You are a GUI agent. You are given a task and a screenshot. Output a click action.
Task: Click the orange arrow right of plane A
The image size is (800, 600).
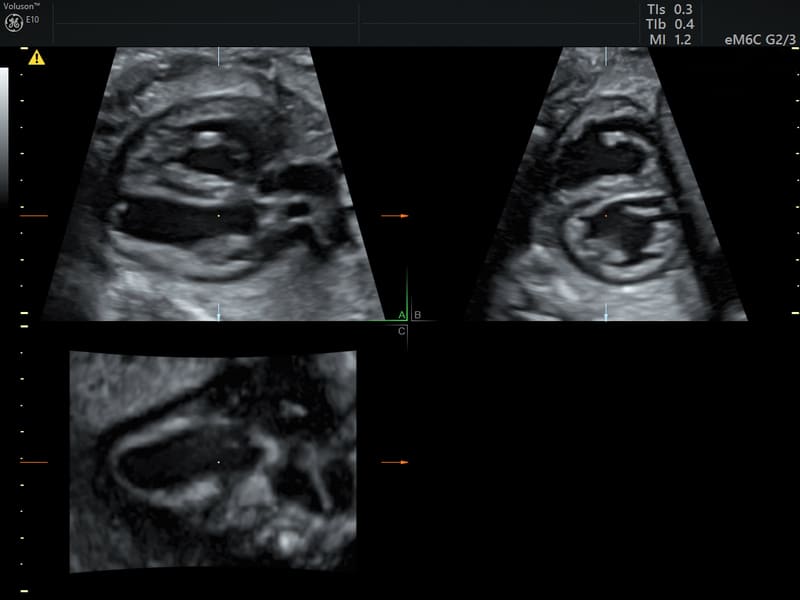pyautogui.click(x=397, y=215)
